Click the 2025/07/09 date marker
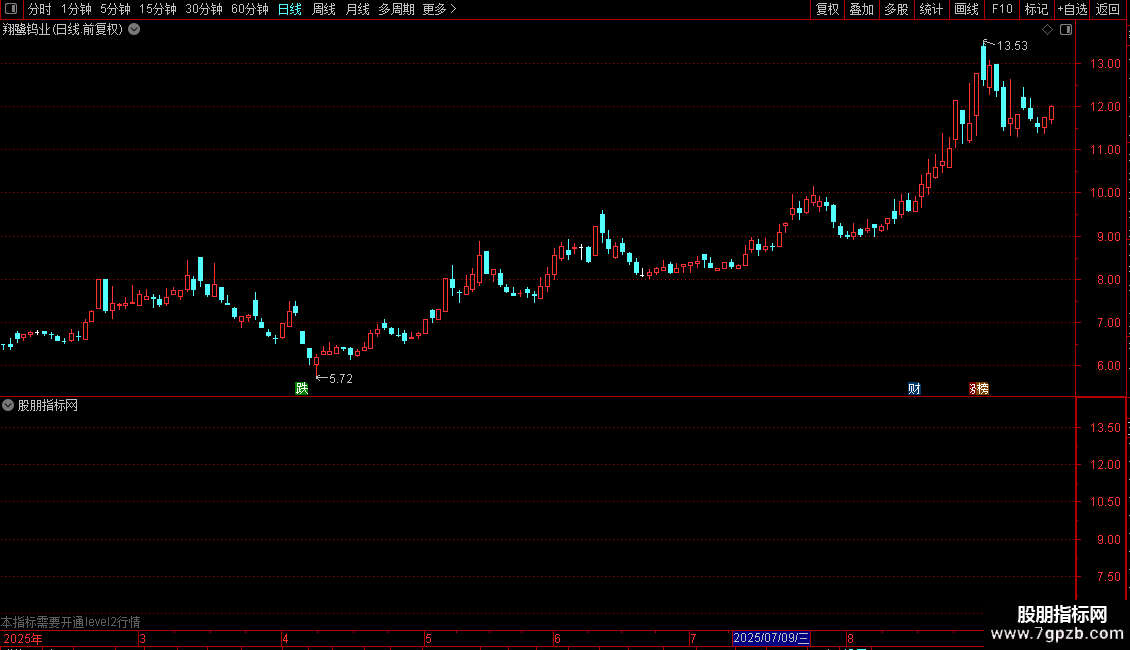This screenshot has height=650, width=1130. click(771, 638)
